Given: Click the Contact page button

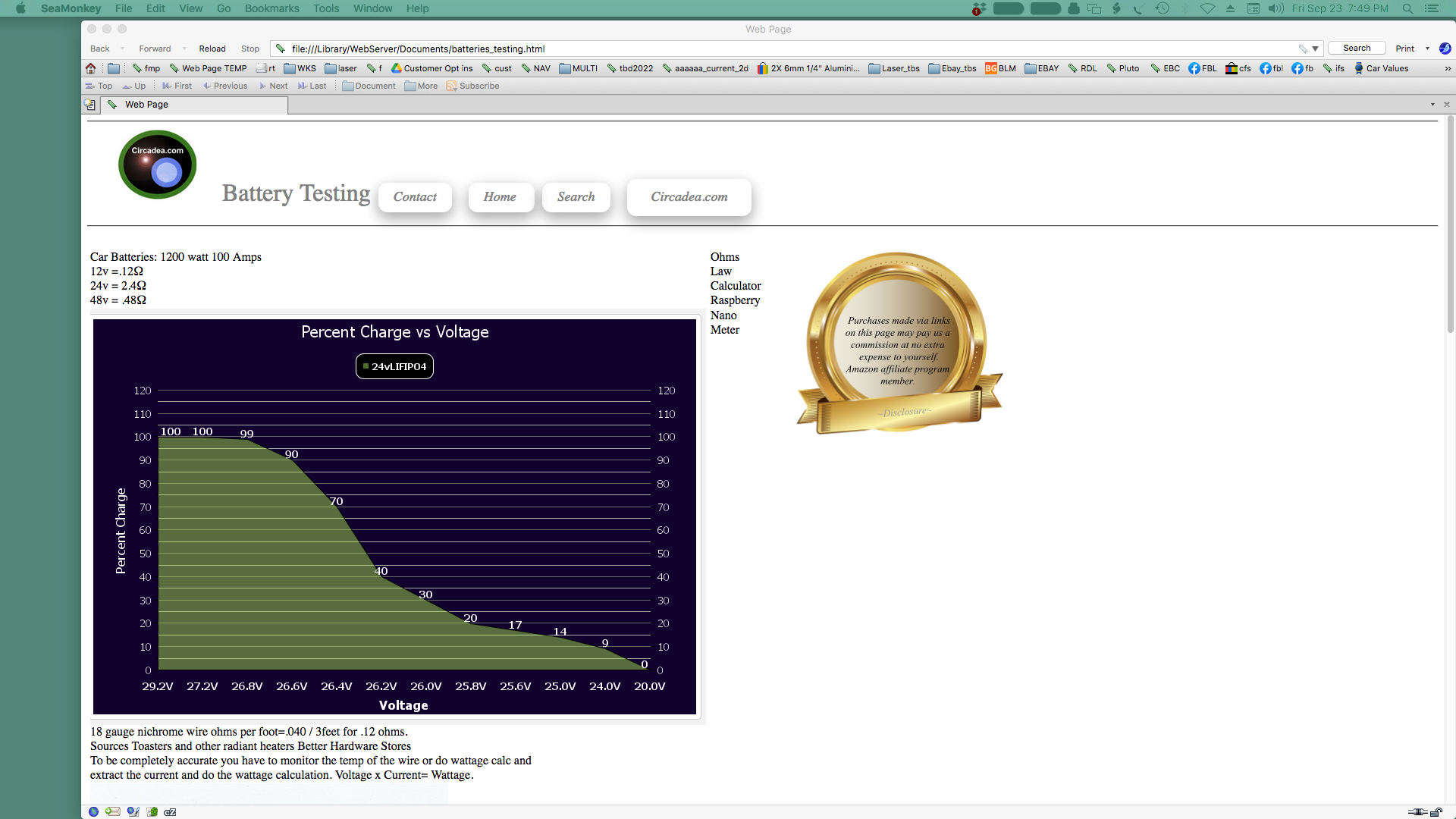Looking at the screenshot, I should [415, 197].
